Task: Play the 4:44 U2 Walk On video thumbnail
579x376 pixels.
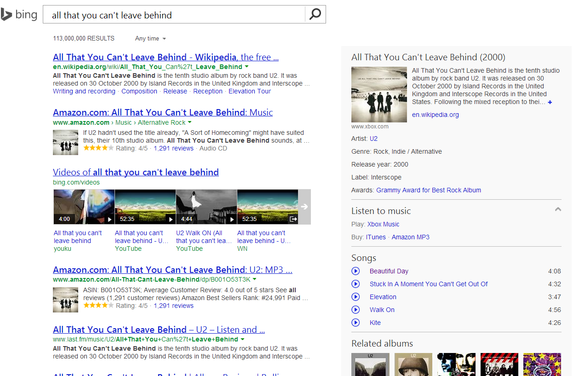Action: point(206,207)
